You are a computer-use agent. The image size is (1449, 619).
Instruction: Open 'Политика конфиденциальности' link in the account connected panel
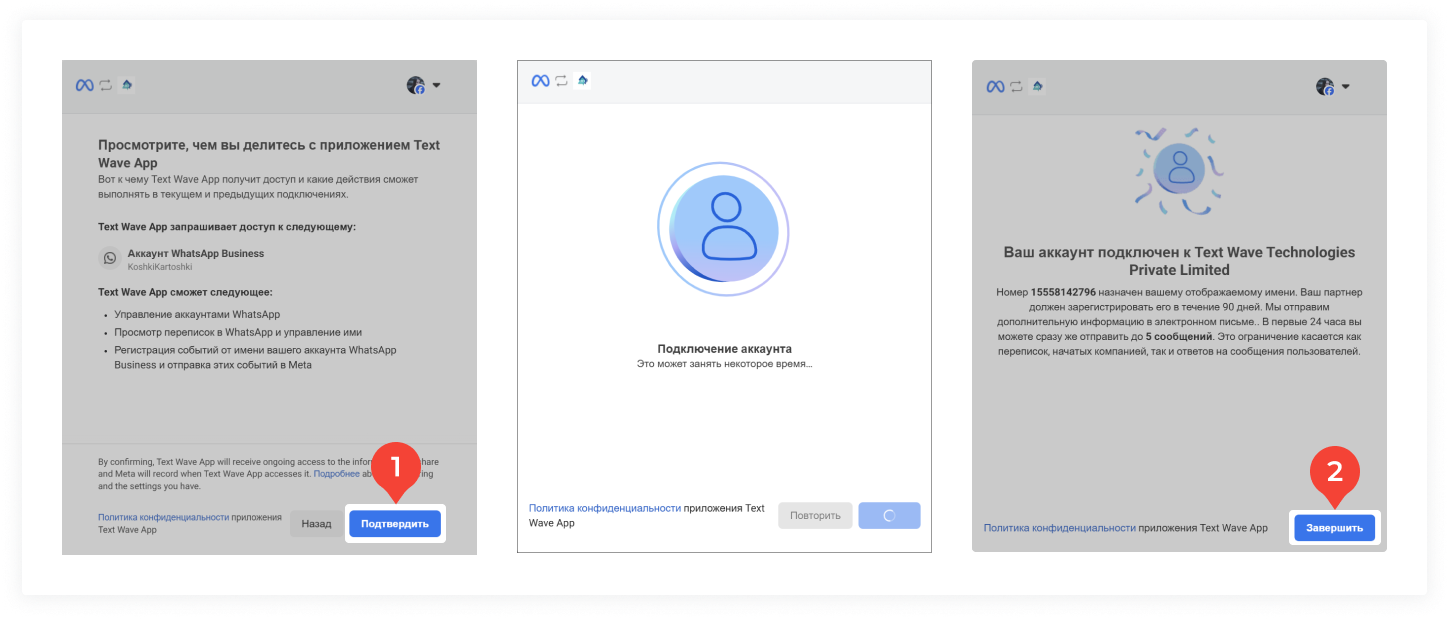(x=1059, y=528)
